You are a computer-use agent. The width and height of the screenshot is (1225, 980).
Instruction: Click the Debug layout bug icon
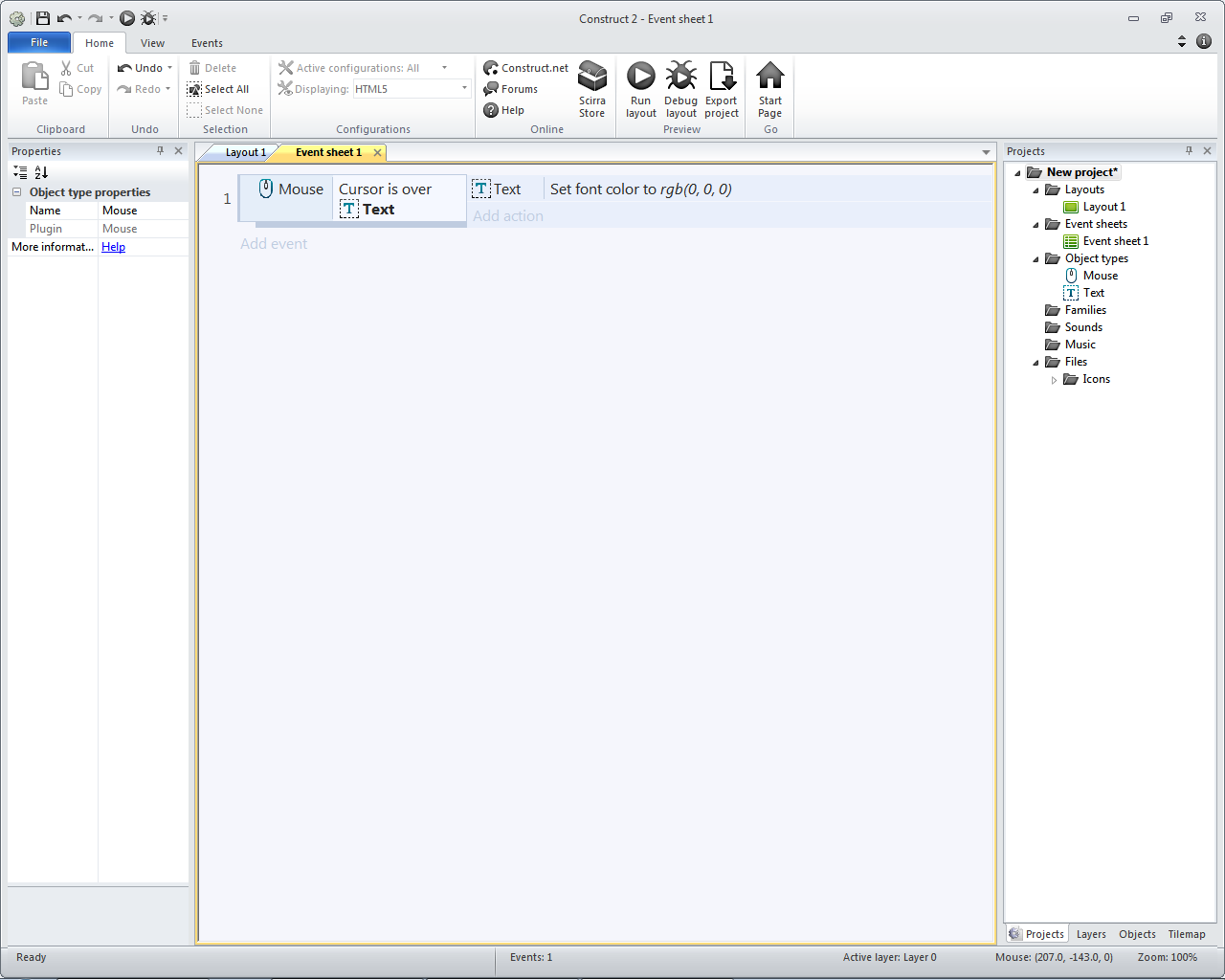(680, 77)
